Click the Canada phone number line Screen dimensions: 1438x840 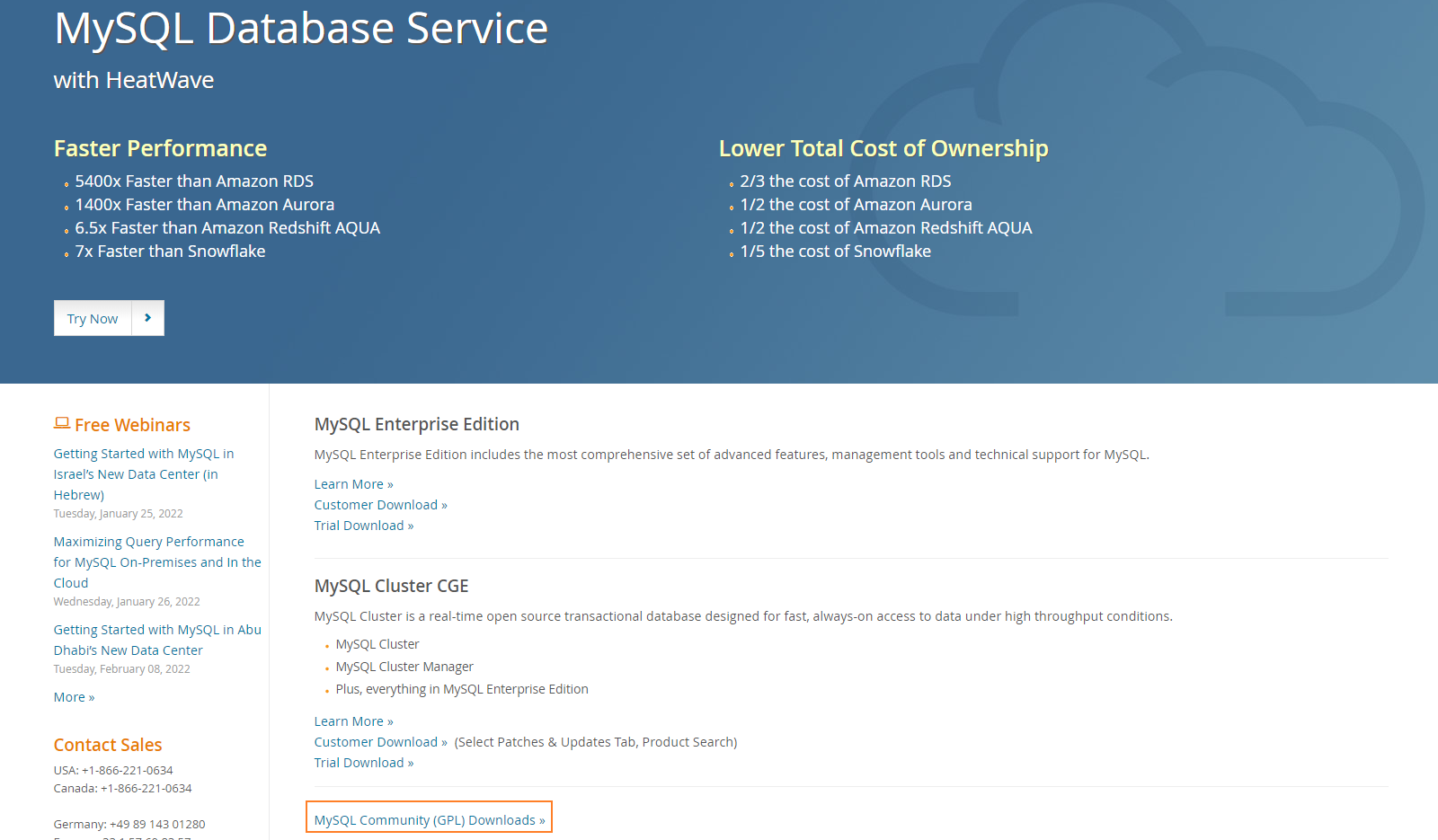(x=123, y=788)
